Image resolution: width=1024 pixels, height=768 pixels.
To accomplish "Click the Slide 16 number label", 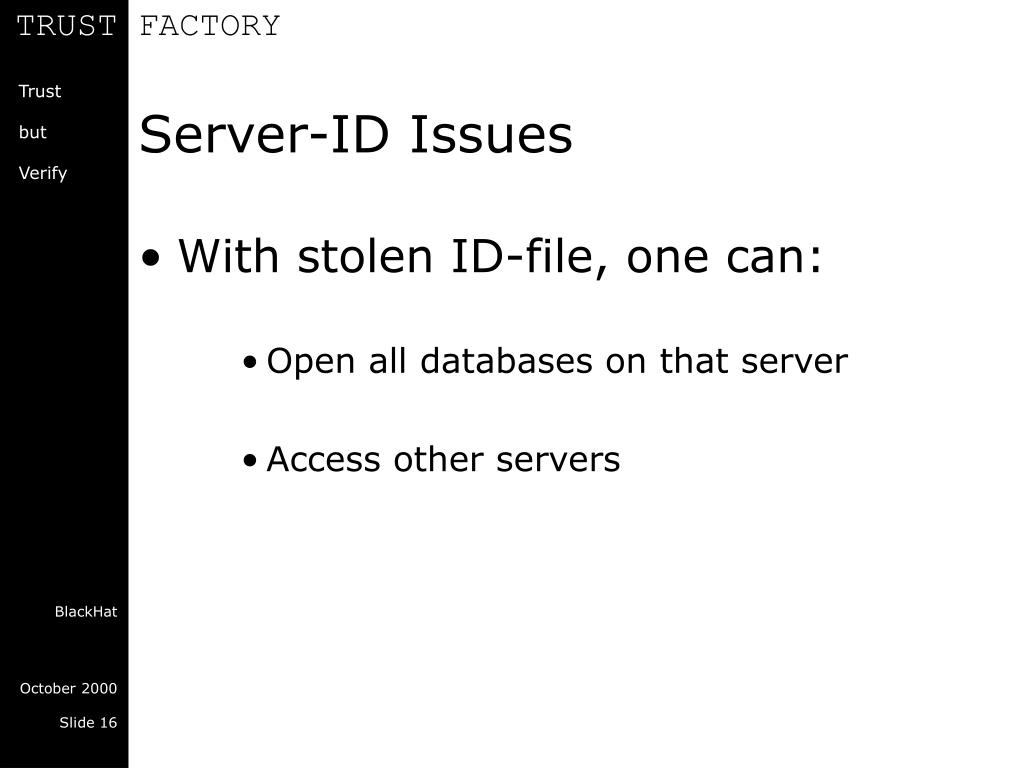I will click(88, 722).
